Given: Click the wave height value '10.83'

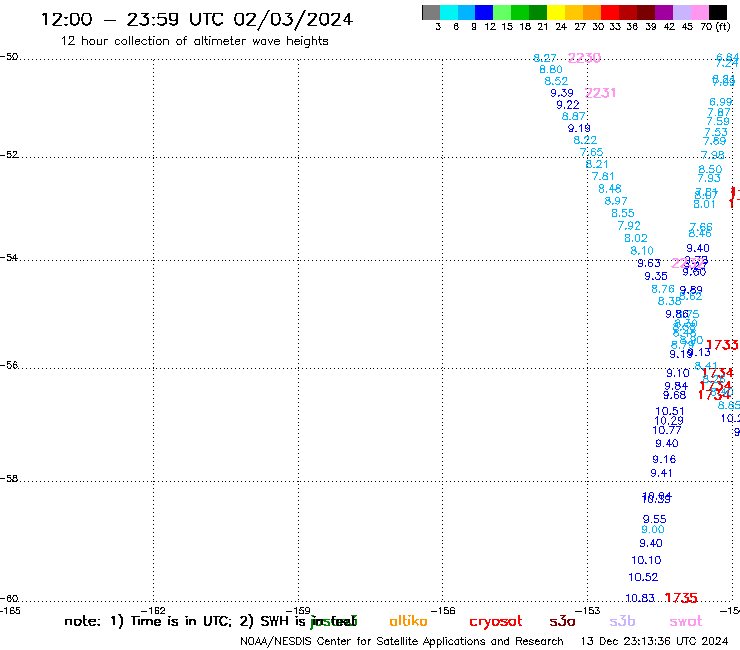Looking at the screenshot, I should [x=640, y=599].
